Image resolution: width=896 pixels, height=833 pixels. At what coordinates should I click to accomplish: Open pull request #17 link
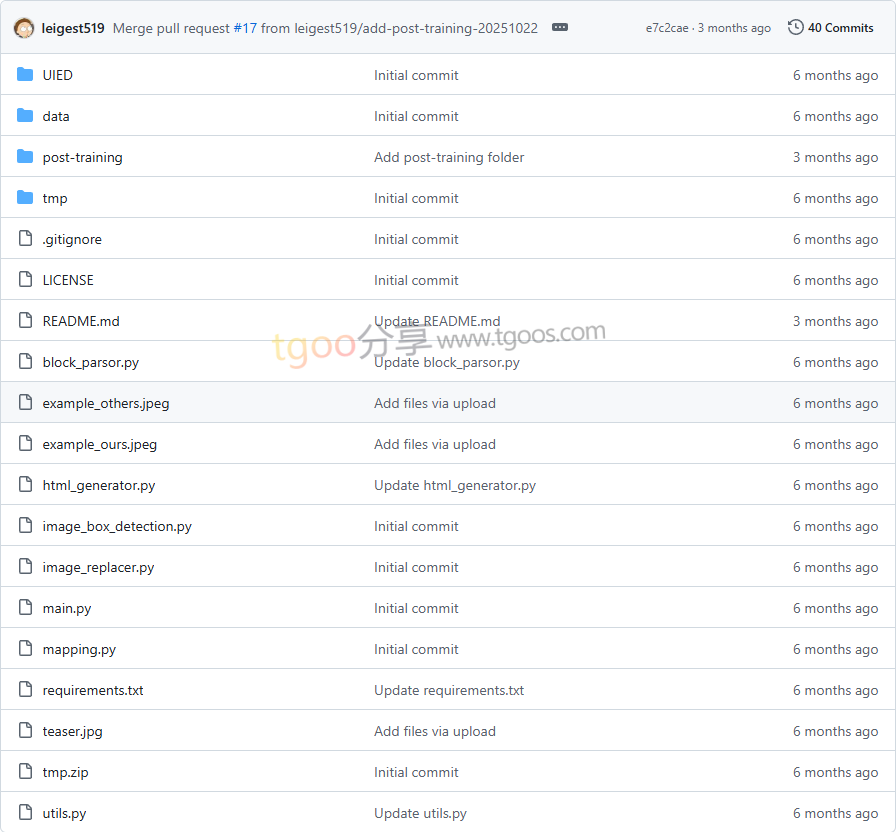point(245,28)
